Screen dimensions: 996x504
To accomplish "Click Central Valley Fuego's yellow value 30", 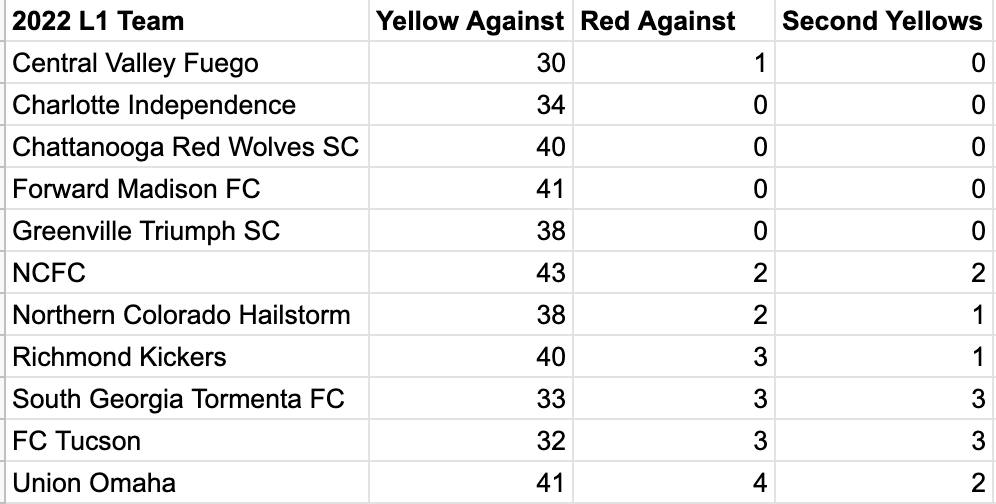I will click(550, 63).
